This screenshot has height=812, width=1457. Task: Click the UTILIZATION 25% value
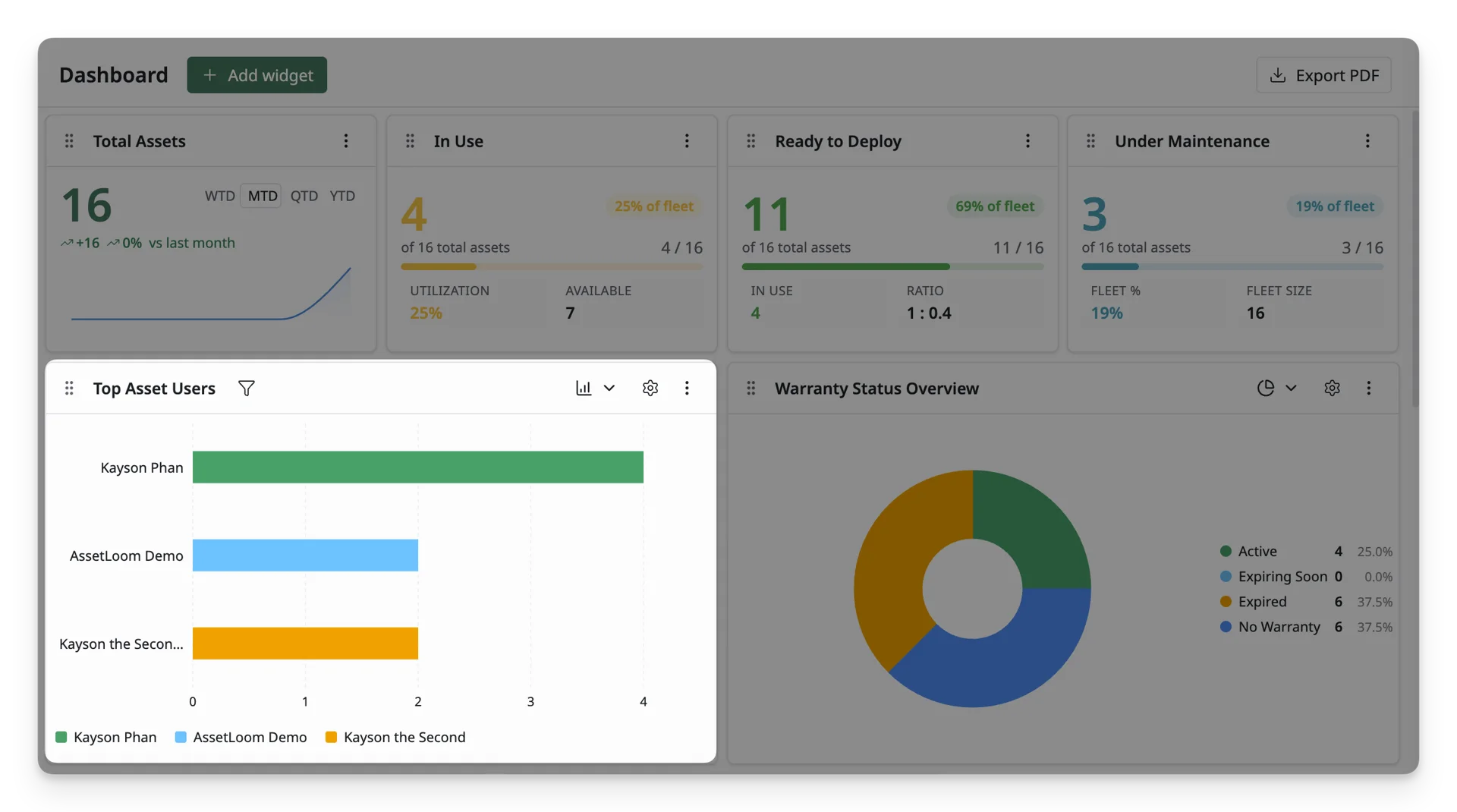426,313
